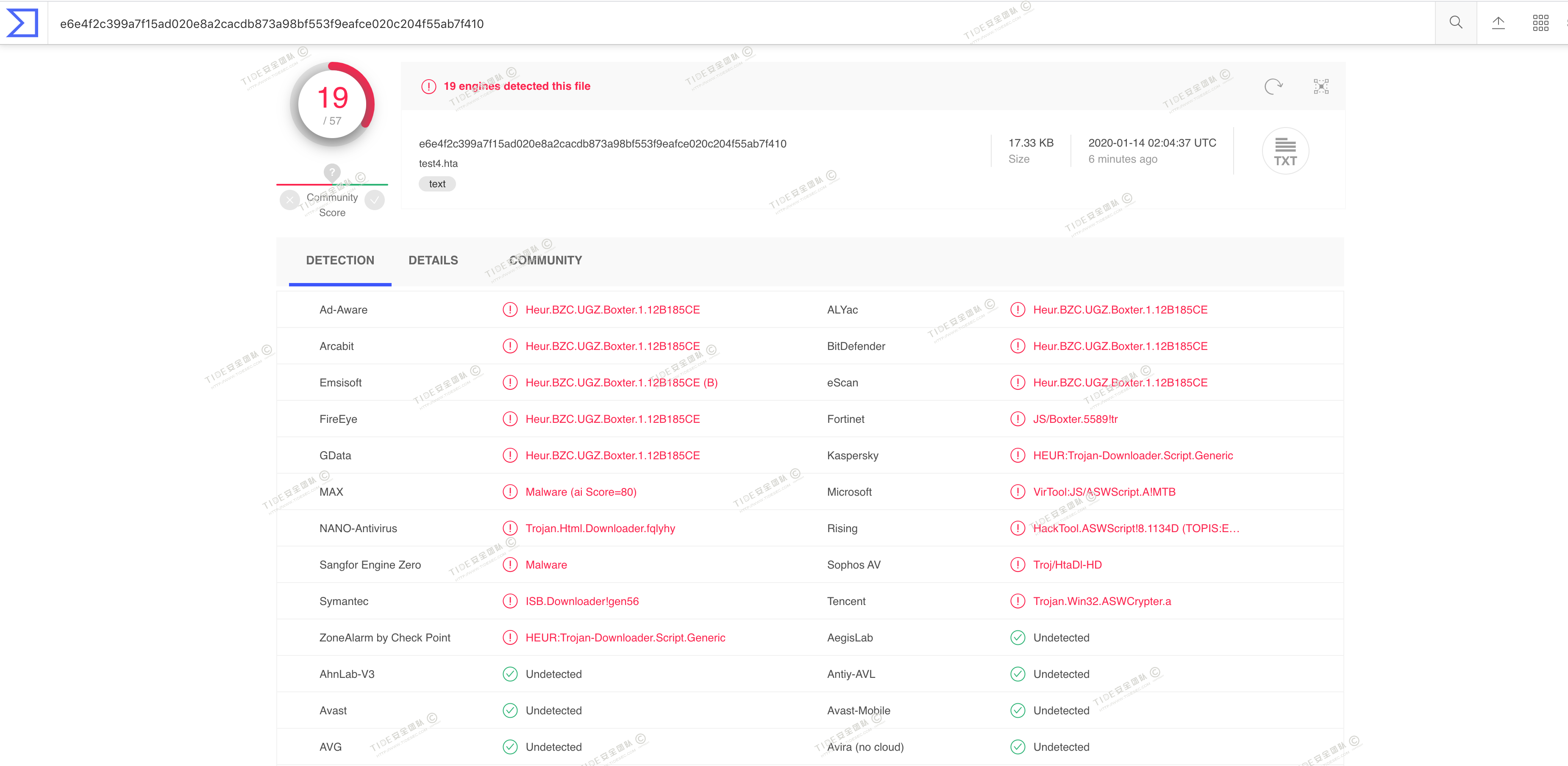Viewport: 1568px width, 766px height.
Task: Click the VirusTotal logo icon
Action: [x=22, y=23]
